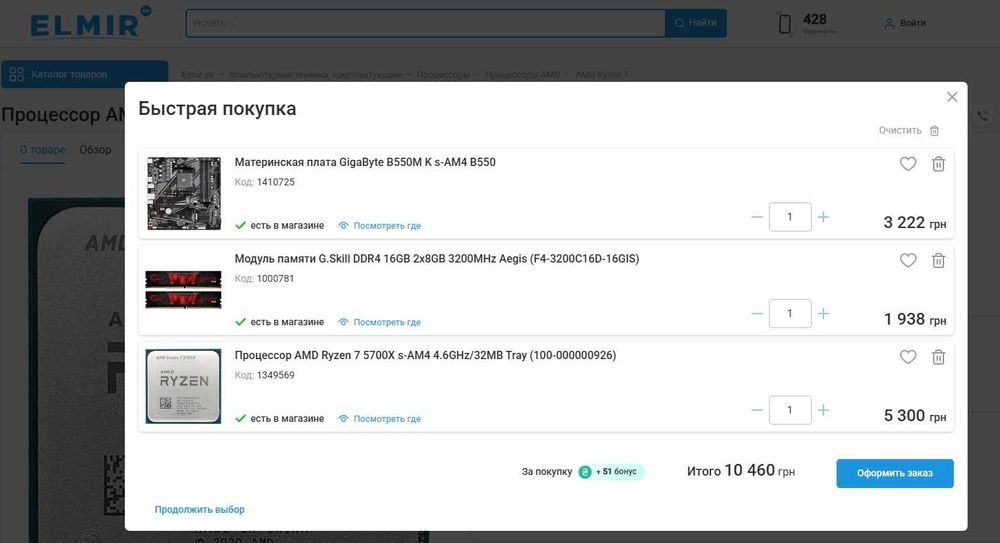Image resolution: width=1000 pixels, height=543 pixels.
Task: Decrease quantity of Ryzen 7 5700X
Action: (756, 410)
